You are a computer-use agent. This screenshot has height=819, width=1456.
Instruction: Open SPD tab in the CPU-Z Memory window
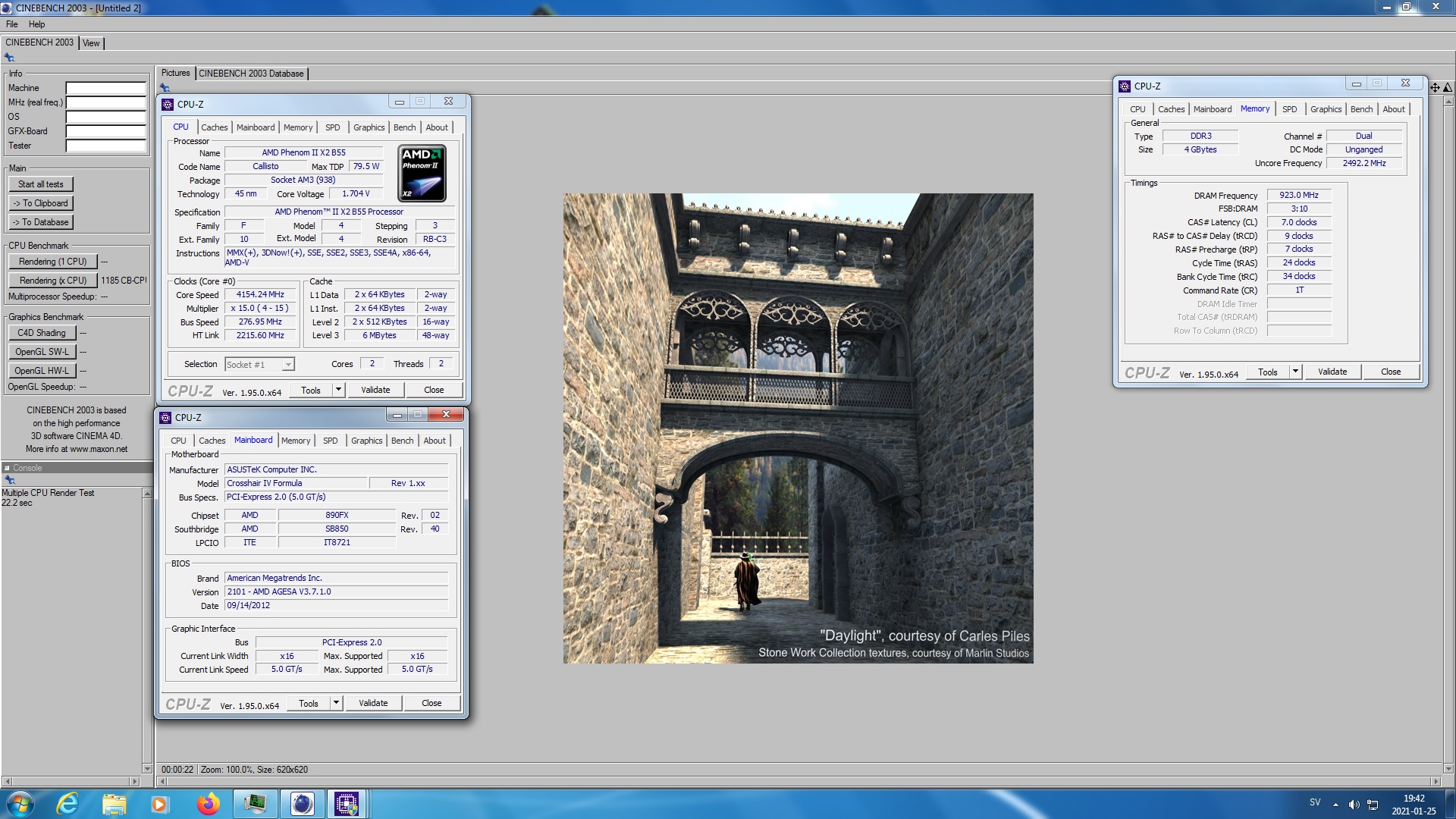pos(1289,109)
